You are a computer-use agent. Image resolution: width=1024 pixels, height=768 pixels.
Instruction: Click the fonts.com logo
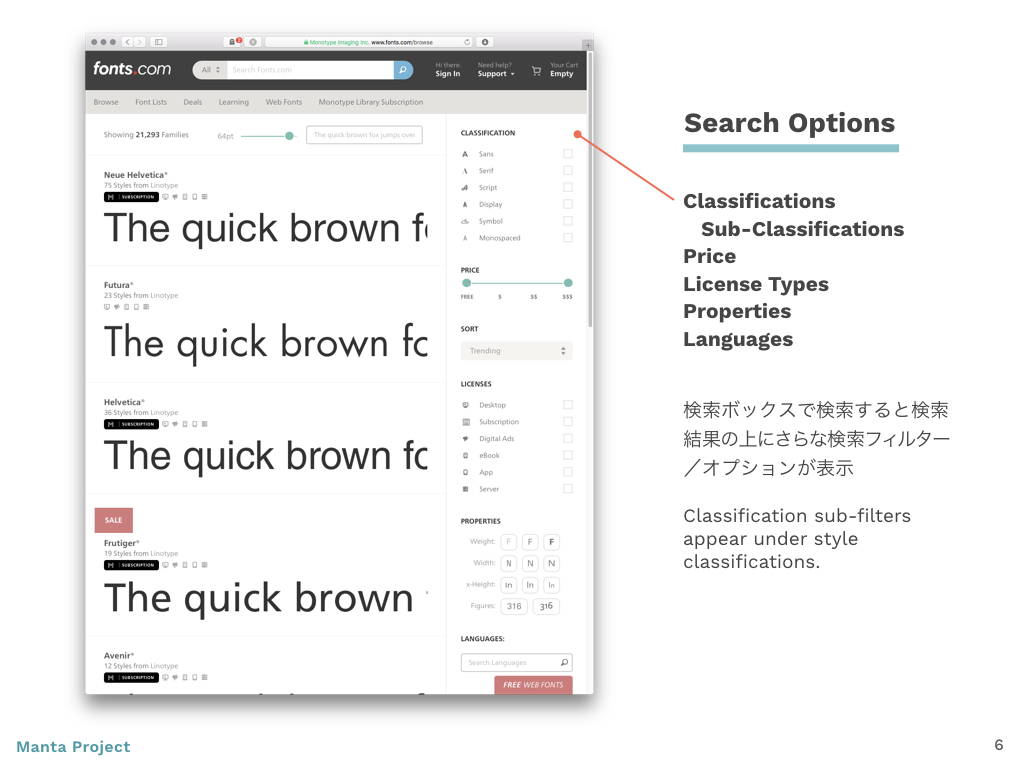point(132,69)
